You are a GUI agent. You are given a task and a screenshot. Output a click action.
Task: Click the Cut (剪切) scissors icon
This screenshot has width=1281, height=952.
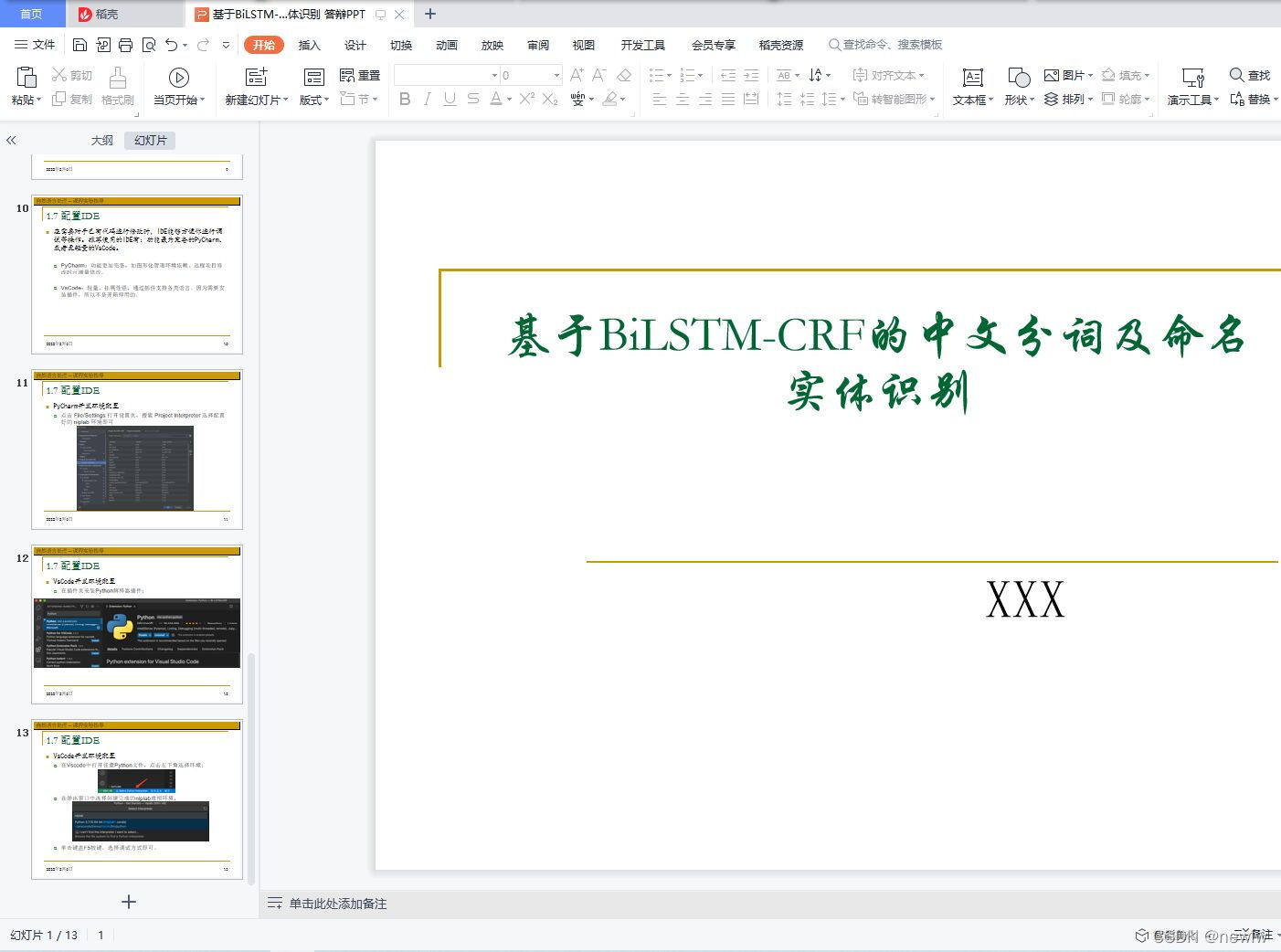point(59,75)
